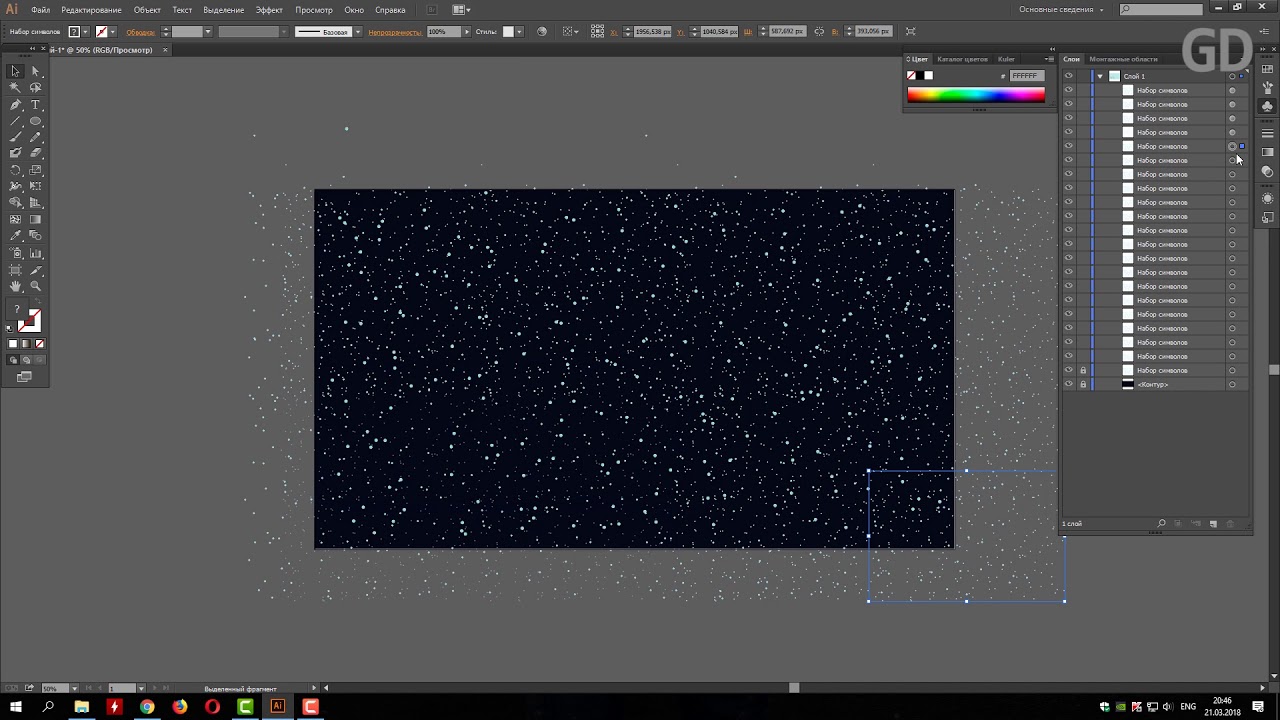Select the Rotate tool

16,170
